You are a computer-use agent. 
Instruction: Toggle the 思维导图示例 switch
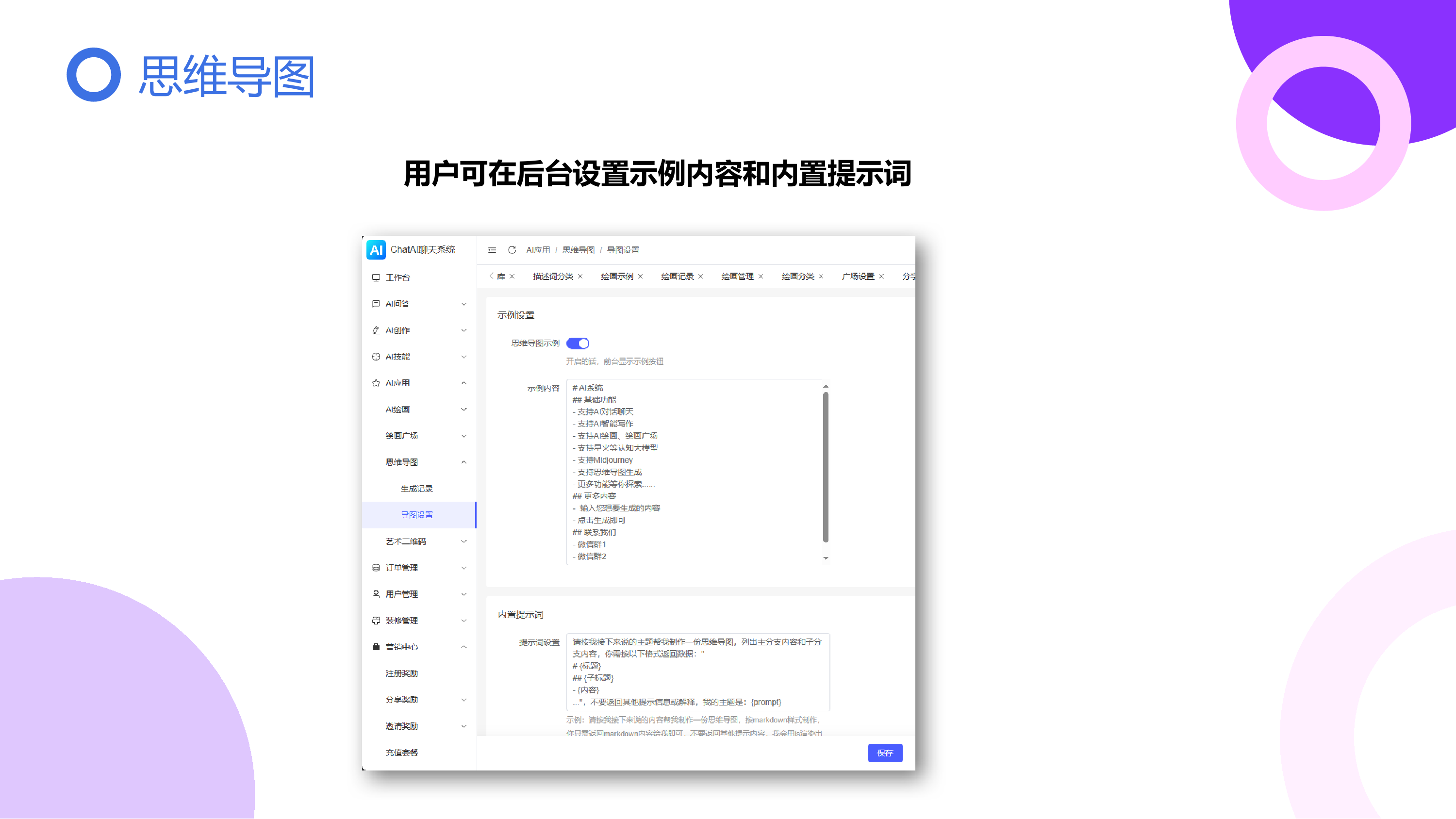[578, 343]
